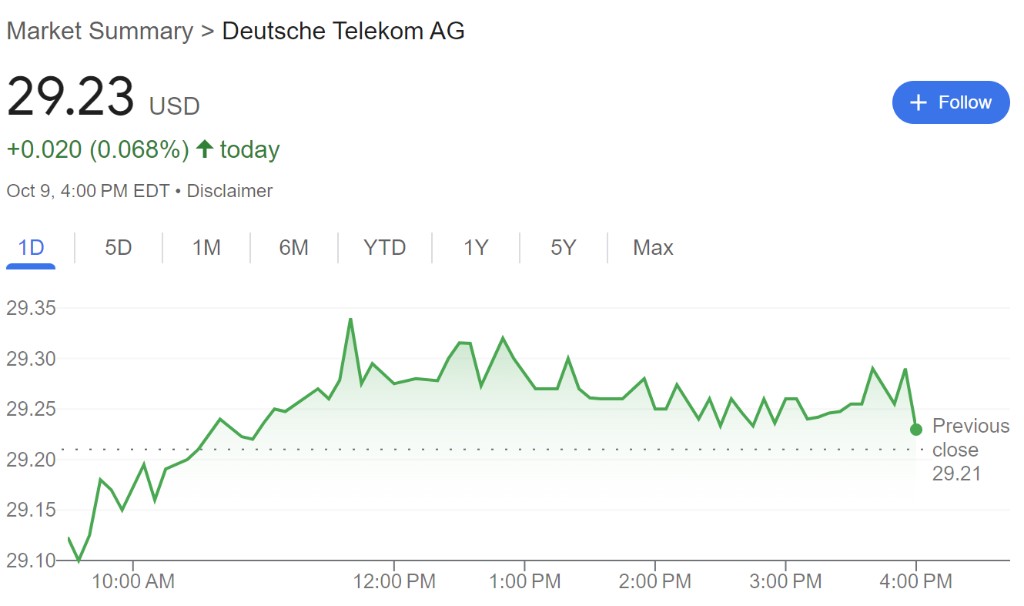Click the +0.020 (0.068%) change text
Viewport: 1024px width, 606px height.
97,150
